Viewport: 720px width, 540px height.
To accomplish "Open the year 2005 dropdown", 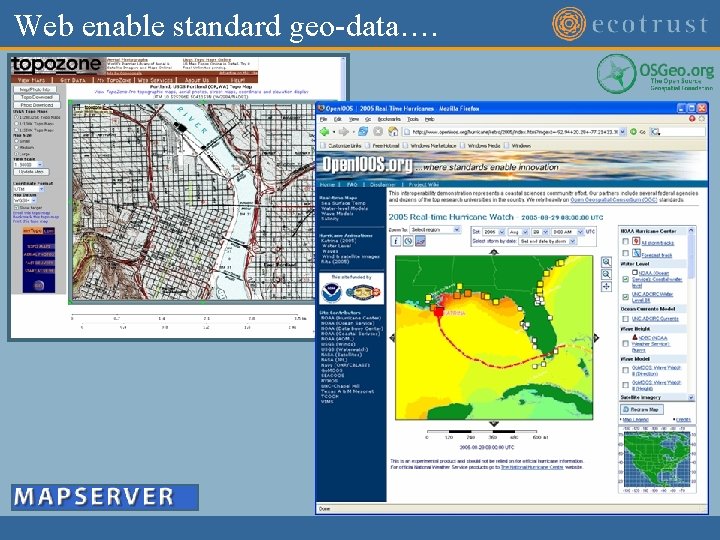I will 494,232.
